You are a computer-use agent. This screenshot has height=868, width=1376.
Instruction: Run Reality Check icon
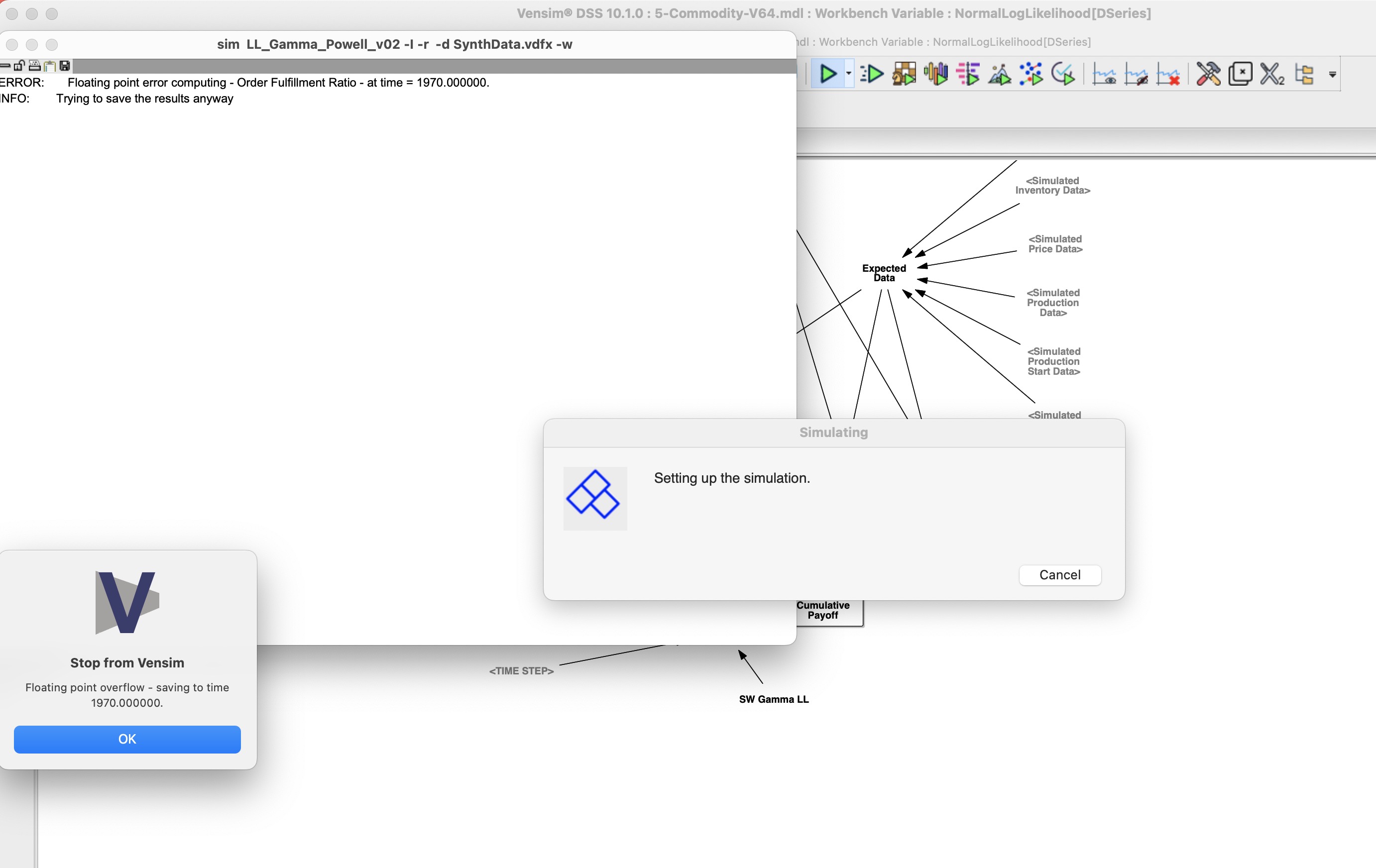[x=1063, y=74]
